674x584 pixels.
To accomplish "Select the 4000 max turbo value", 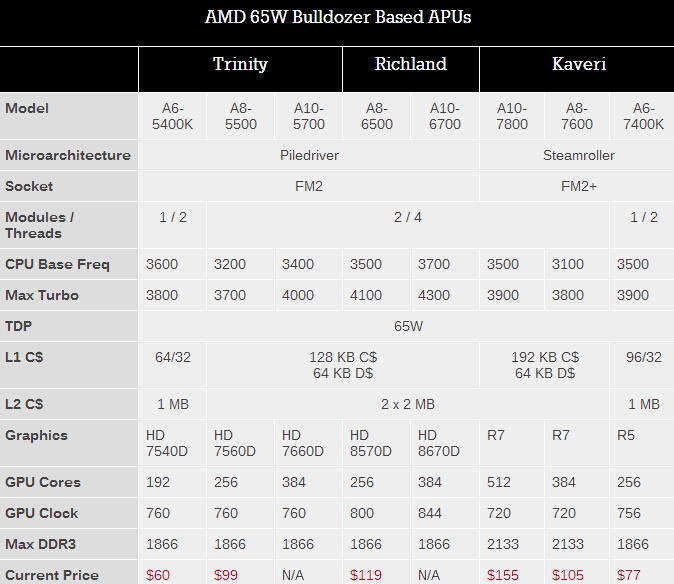I will (x=298, y=295).
